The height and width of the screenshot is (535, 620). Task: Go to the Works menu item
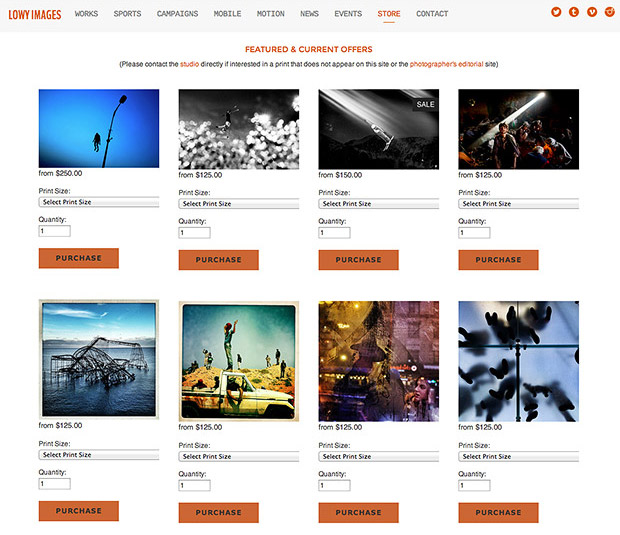pos(87,14)
